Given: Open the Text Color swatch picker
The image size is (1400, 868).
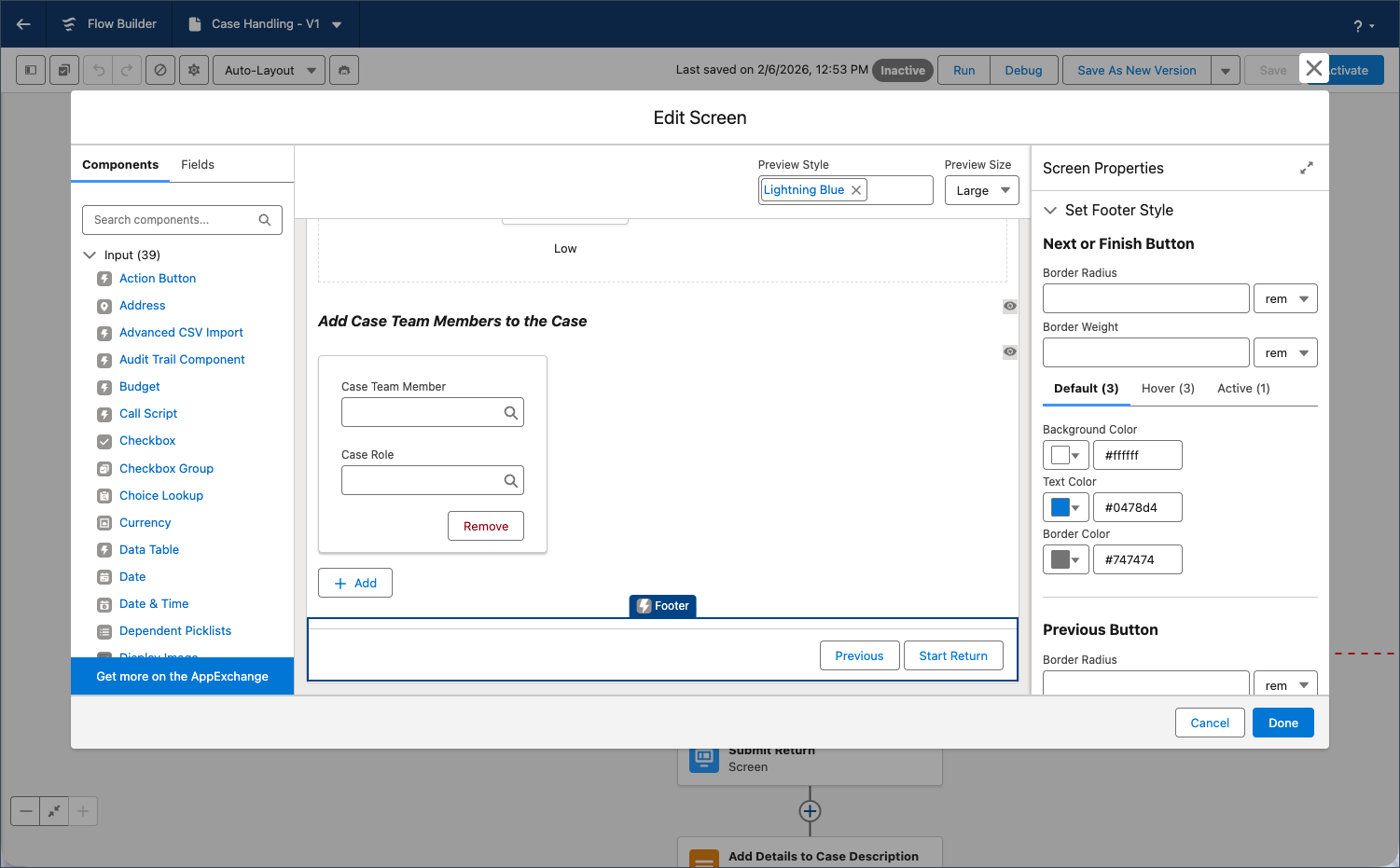Looking at the screenshot, I should [1065, 507].
